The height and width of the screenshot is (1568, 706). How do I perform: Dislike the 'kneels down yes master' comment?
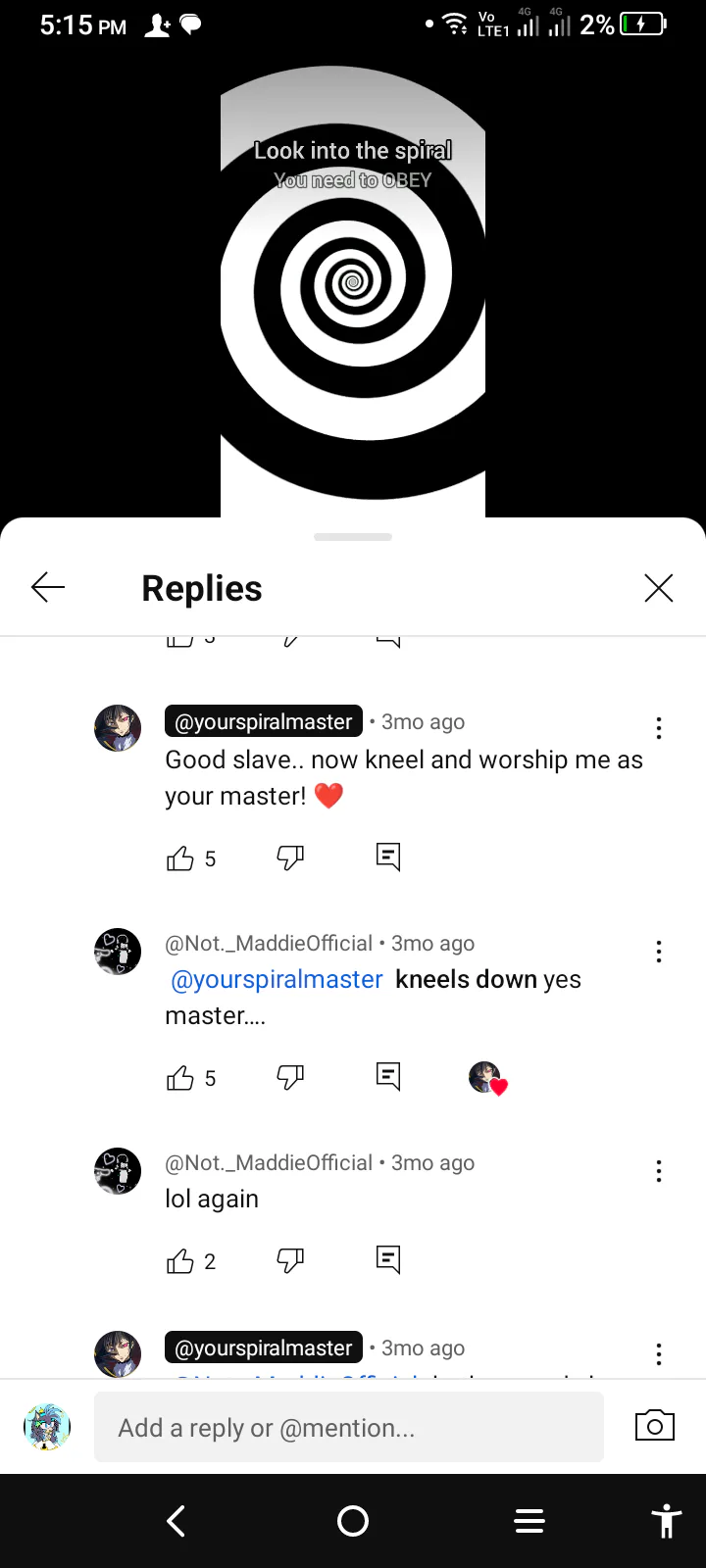tap(290, 1078)
